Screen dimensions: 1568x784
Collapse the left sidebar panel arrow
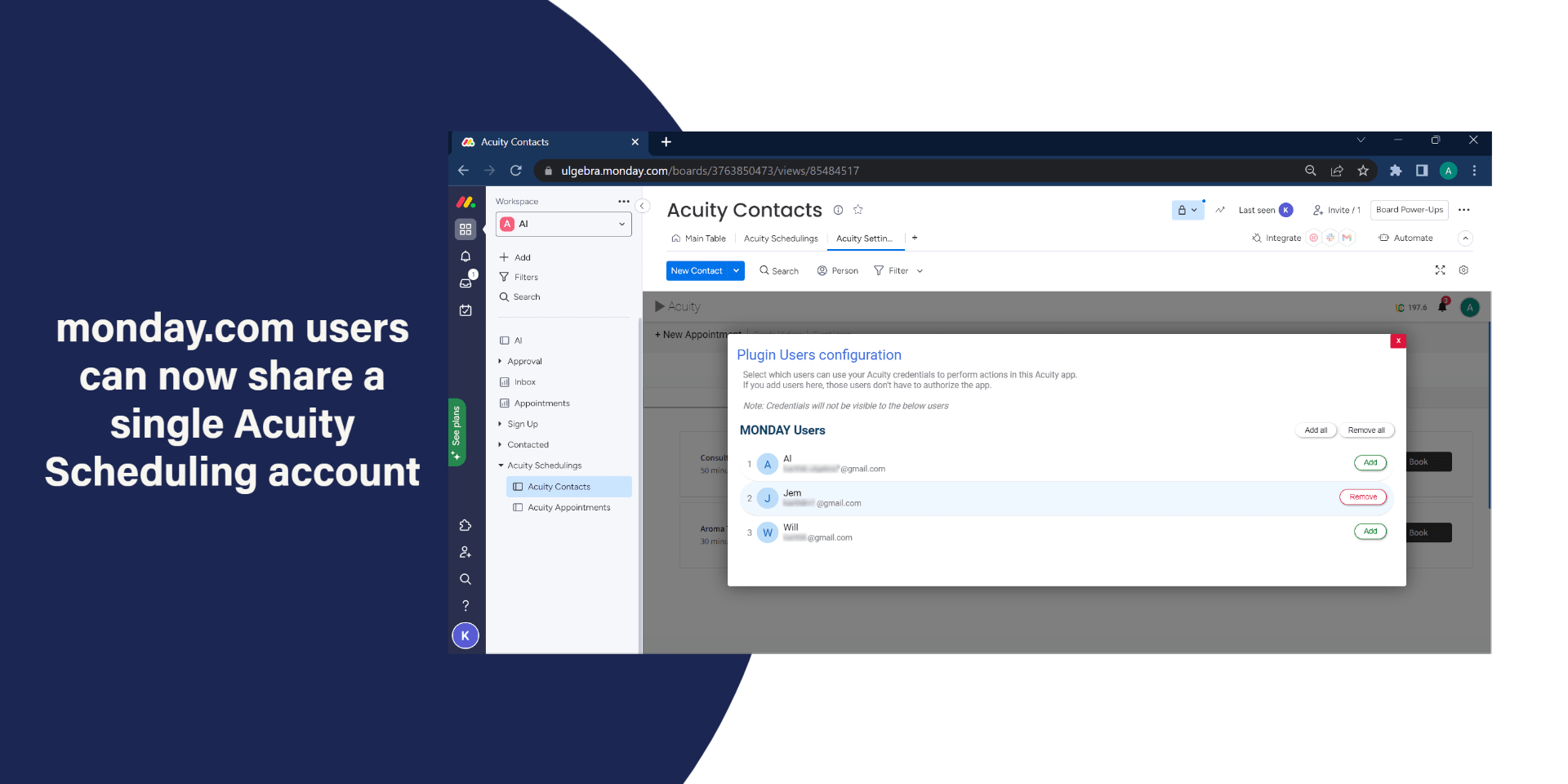coord(644,206)
